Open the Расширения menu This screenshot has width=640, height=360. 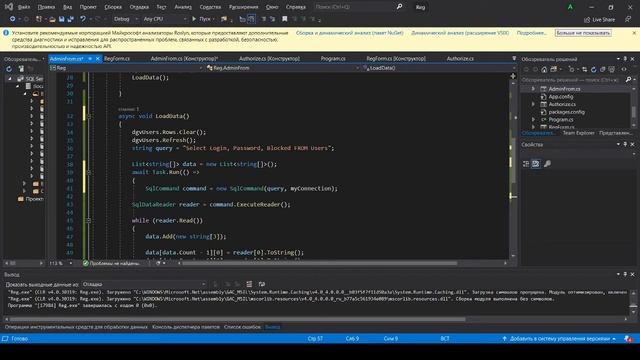click(243, 7)
